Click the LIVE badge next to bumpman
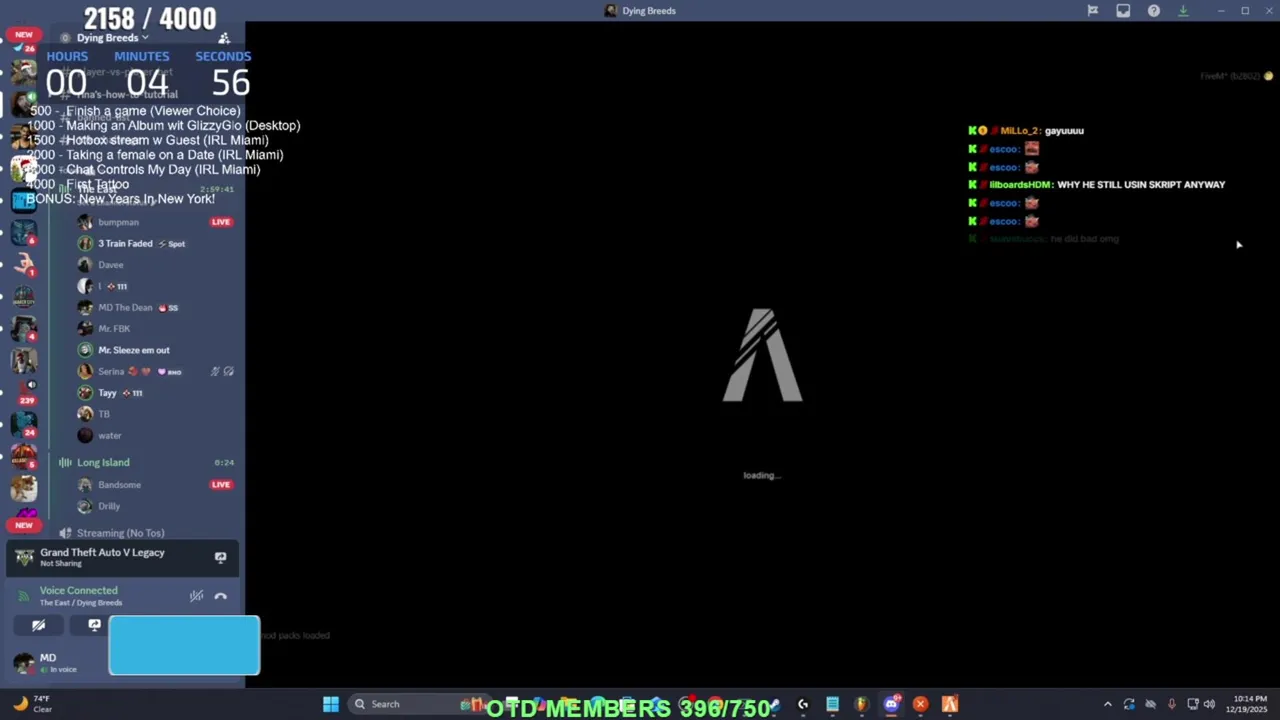 pyautogui.click(x=221, y=222)
